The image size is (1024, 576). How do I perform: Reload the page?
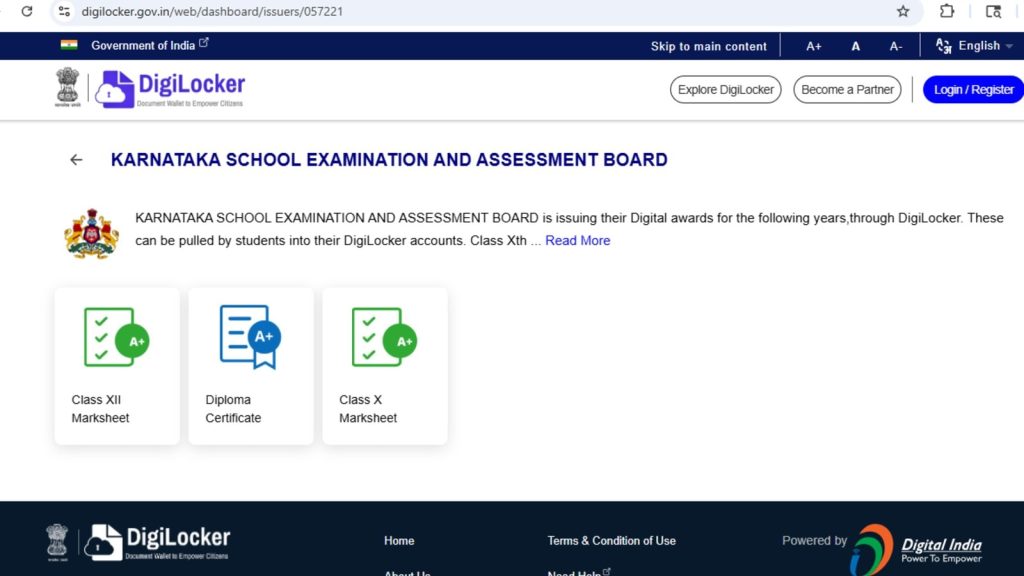[x=26, y=12]
